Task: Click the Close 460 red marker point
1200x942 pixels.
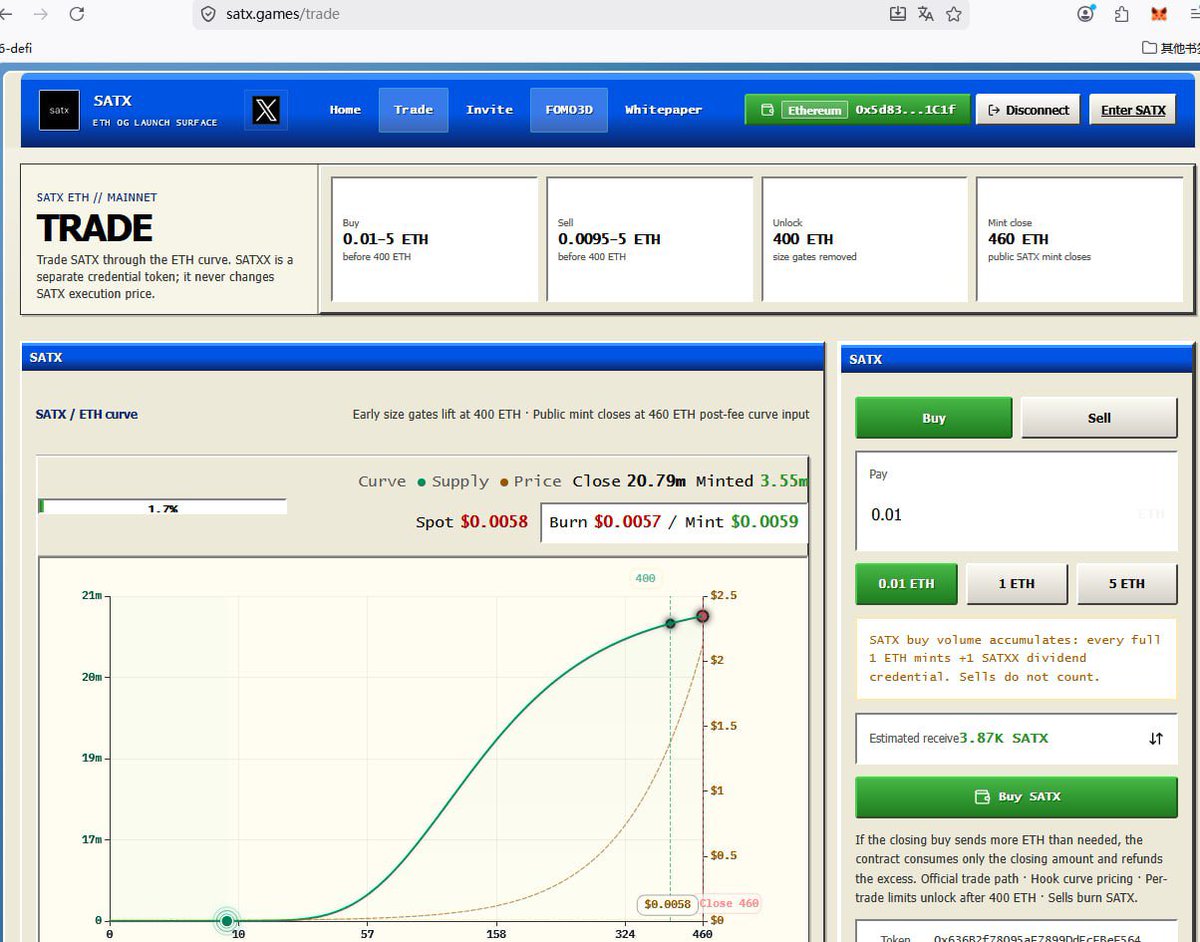Action: tap(703, 616)
